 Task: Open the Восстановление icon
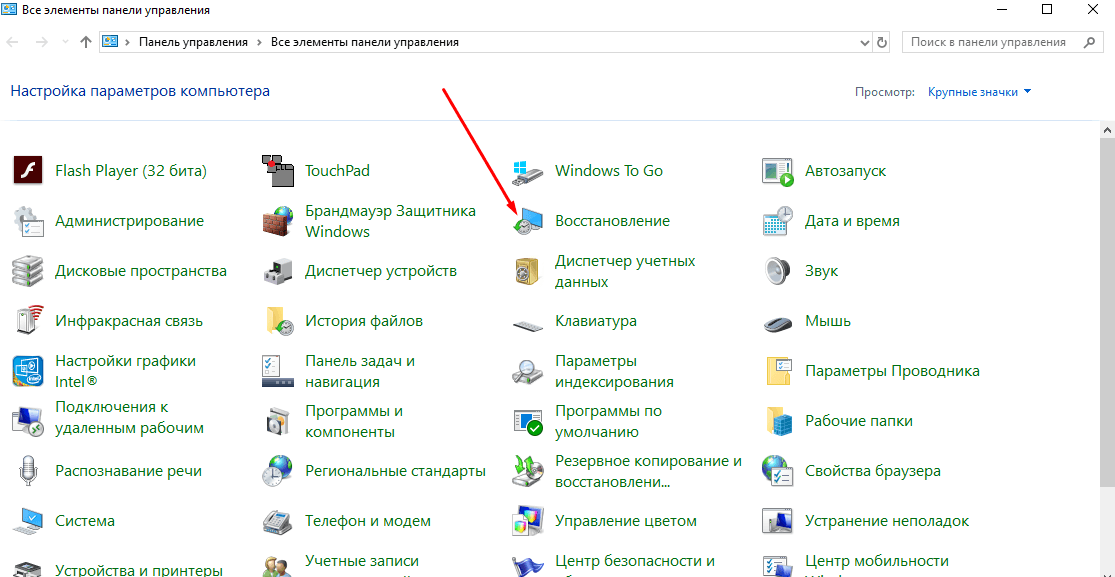[x=528, y=221]
